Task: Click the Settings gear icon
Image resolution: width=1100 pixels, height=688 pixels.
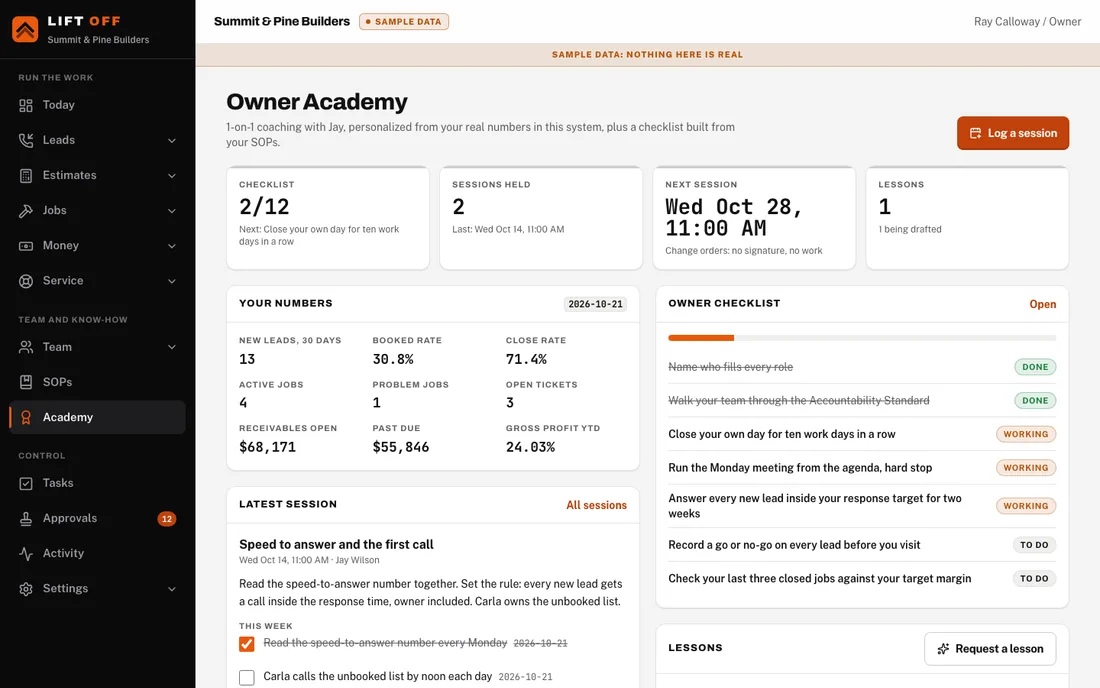Action: pos(26,588)
